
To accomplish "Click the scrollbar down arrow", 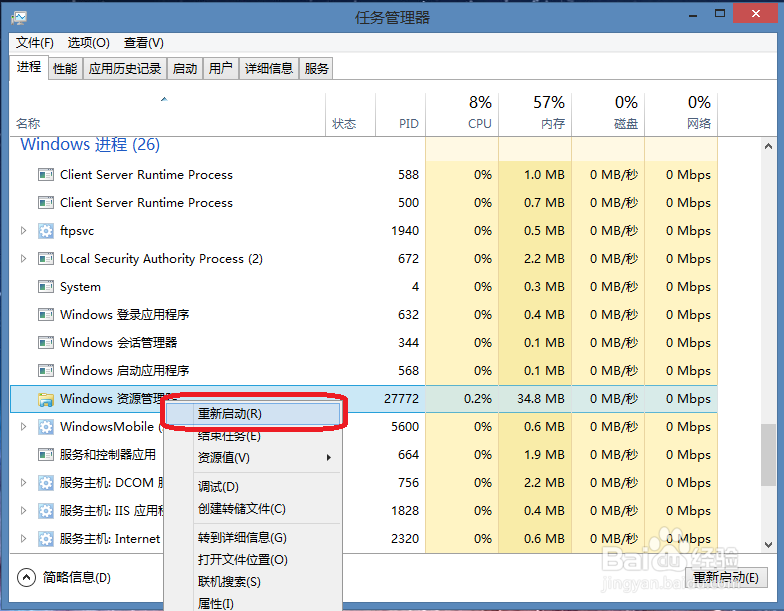I will pyautogui.click(x=768, y=544).
